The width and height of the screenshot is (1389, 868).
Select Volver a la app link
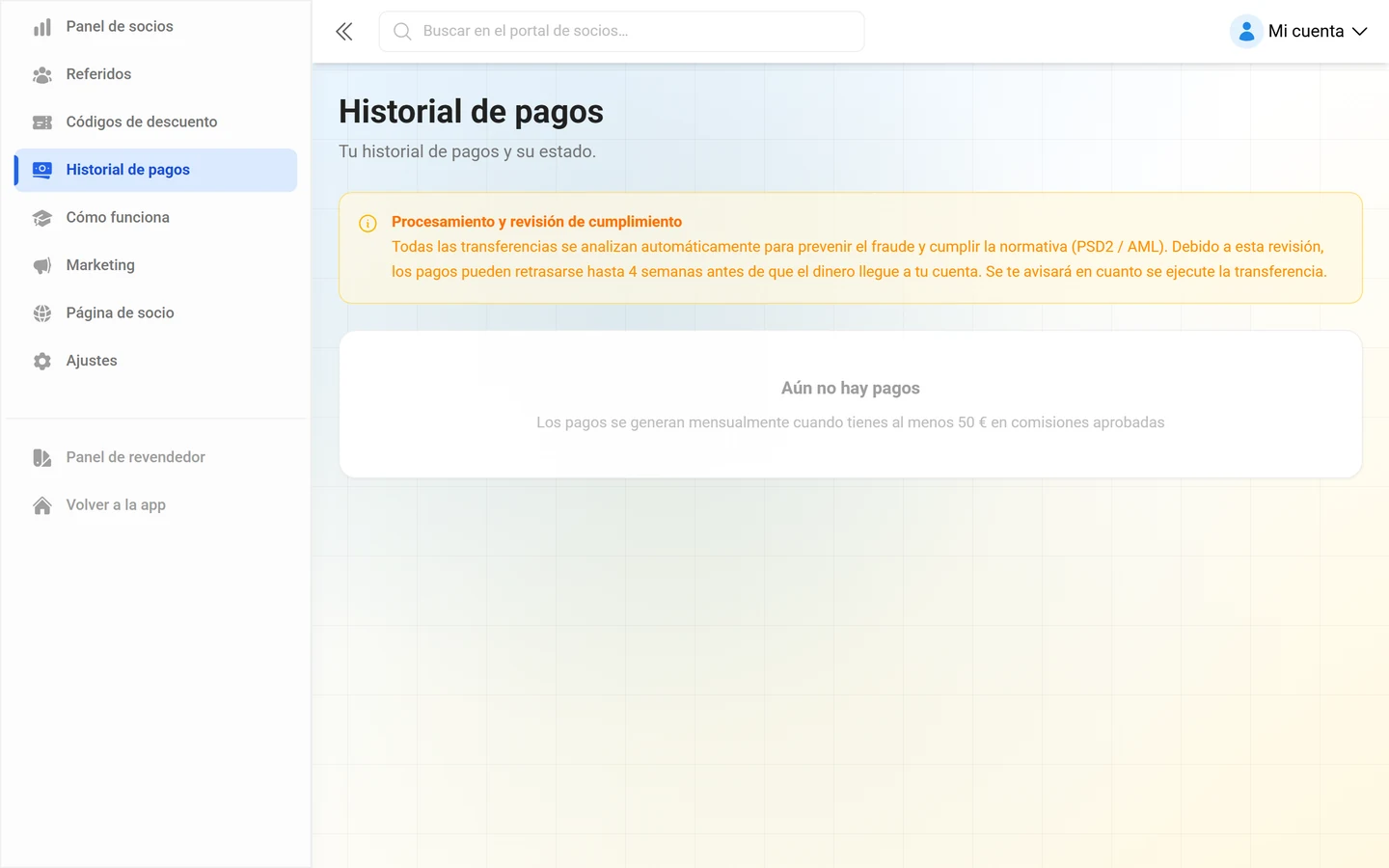pos(155,505)
